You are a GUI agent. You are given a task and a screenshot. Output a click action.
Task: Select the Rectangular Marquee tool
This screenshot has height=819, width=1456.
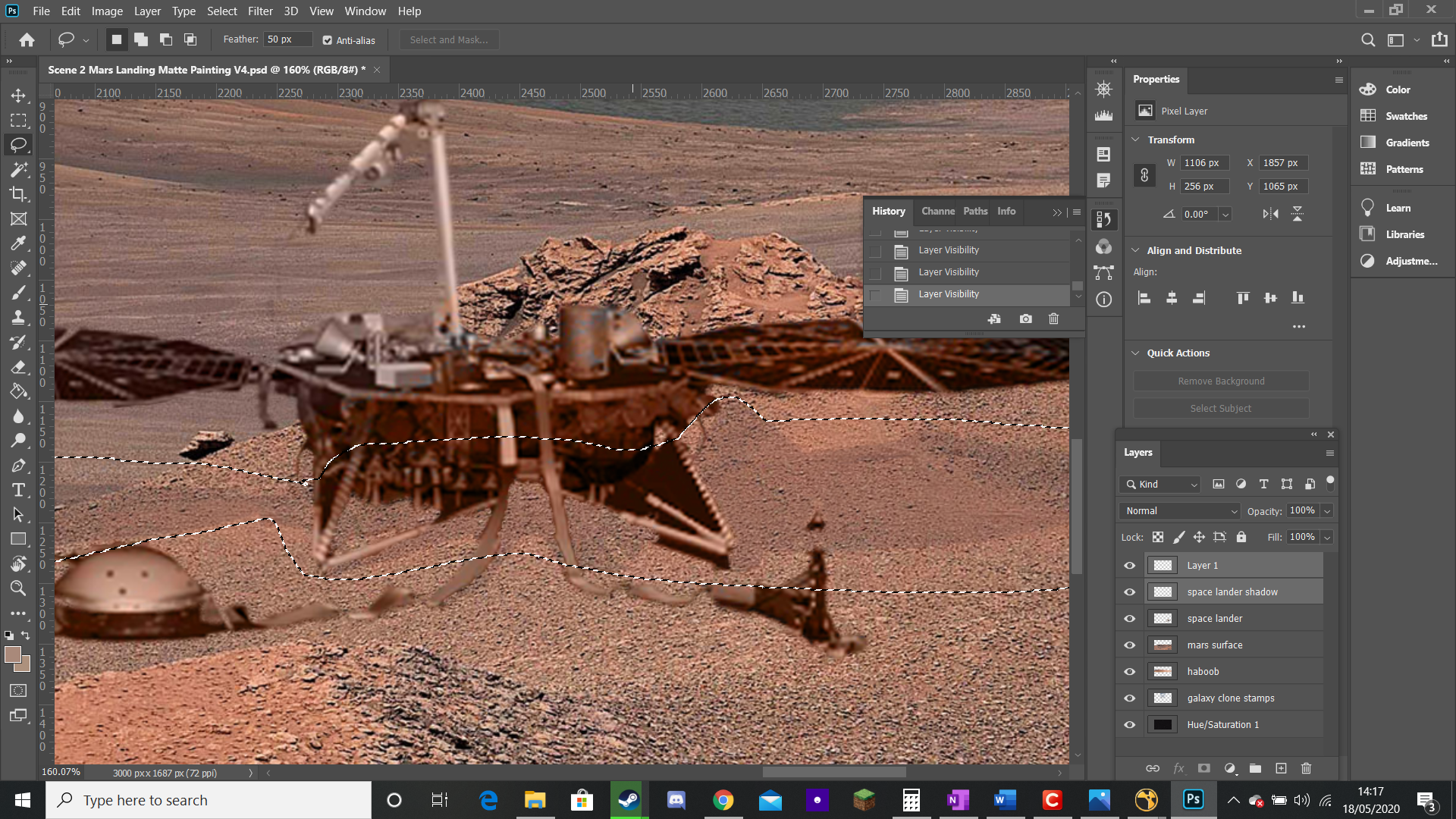coord(18,120)
